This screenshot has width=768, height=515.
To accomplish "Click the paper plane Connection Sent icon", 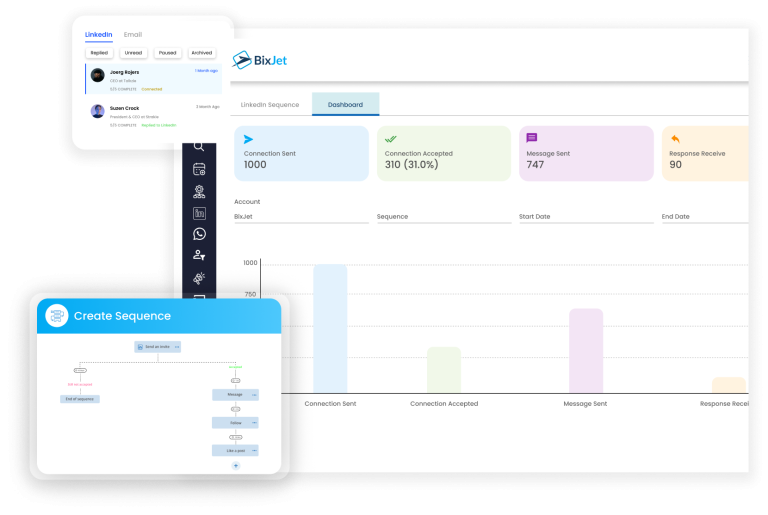I will point(248,140).
